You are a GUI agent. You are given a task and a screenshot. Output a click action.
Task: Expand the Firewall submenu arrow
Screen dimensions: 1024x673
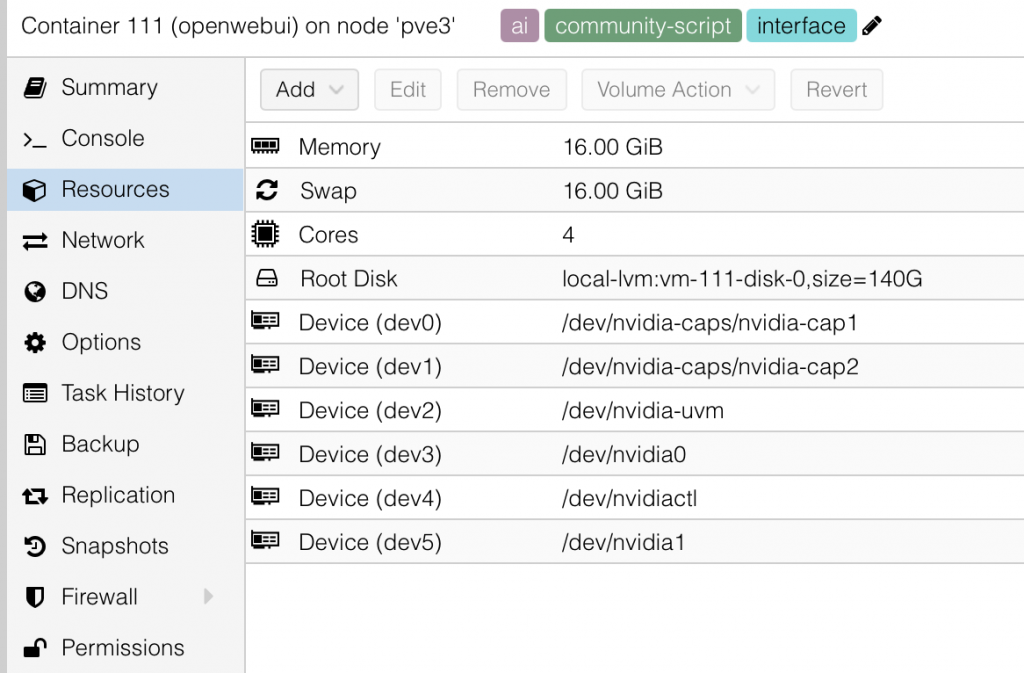point(208,597)
